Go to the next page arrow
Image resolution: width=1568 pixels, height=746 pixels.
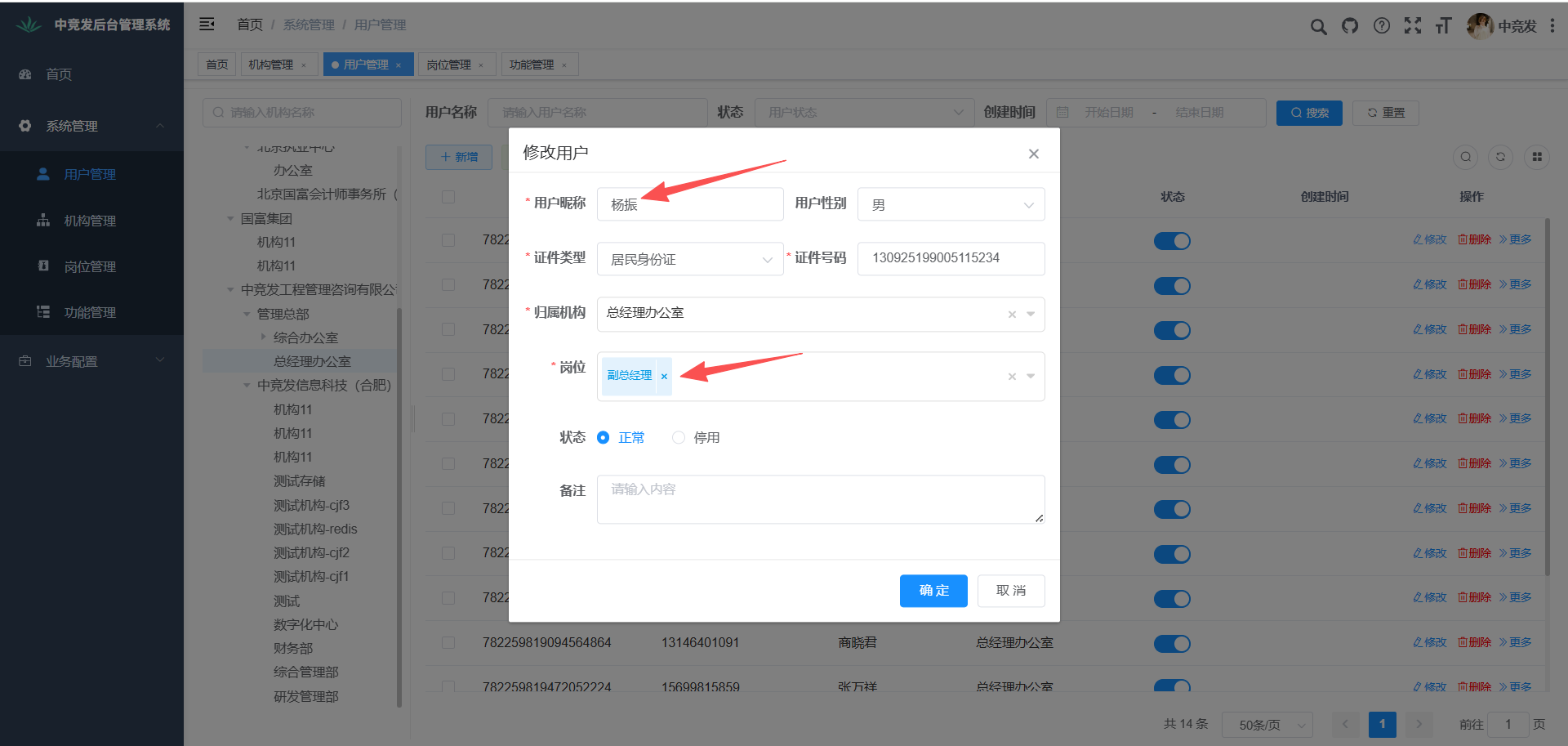(x=1419, y=724)
